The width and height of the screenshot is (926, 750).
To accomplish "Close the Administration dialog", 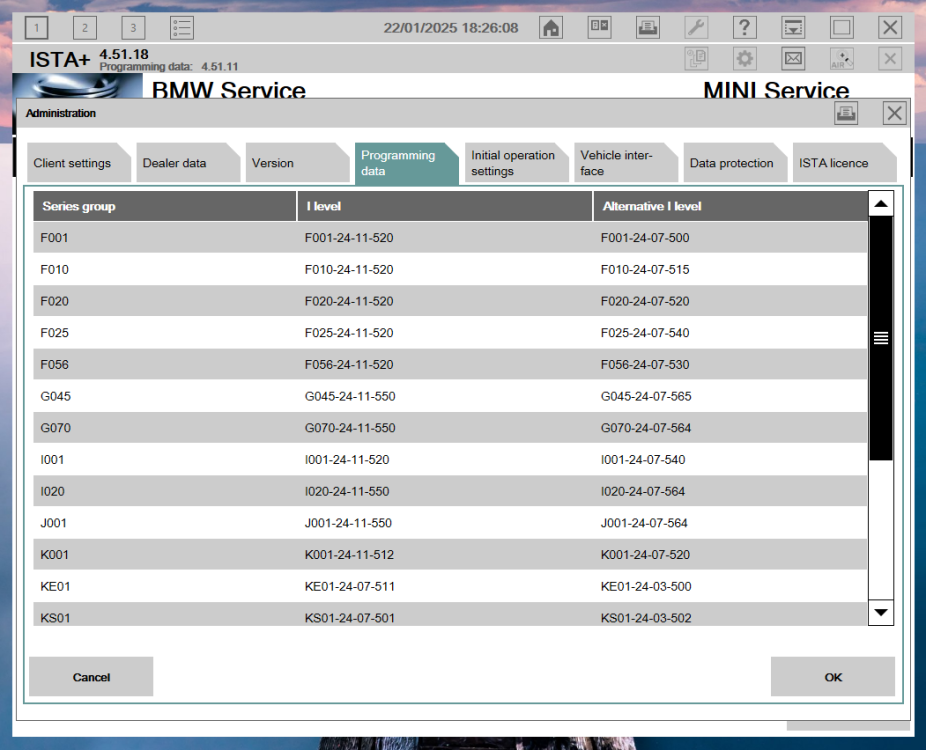I will (894, 113).
